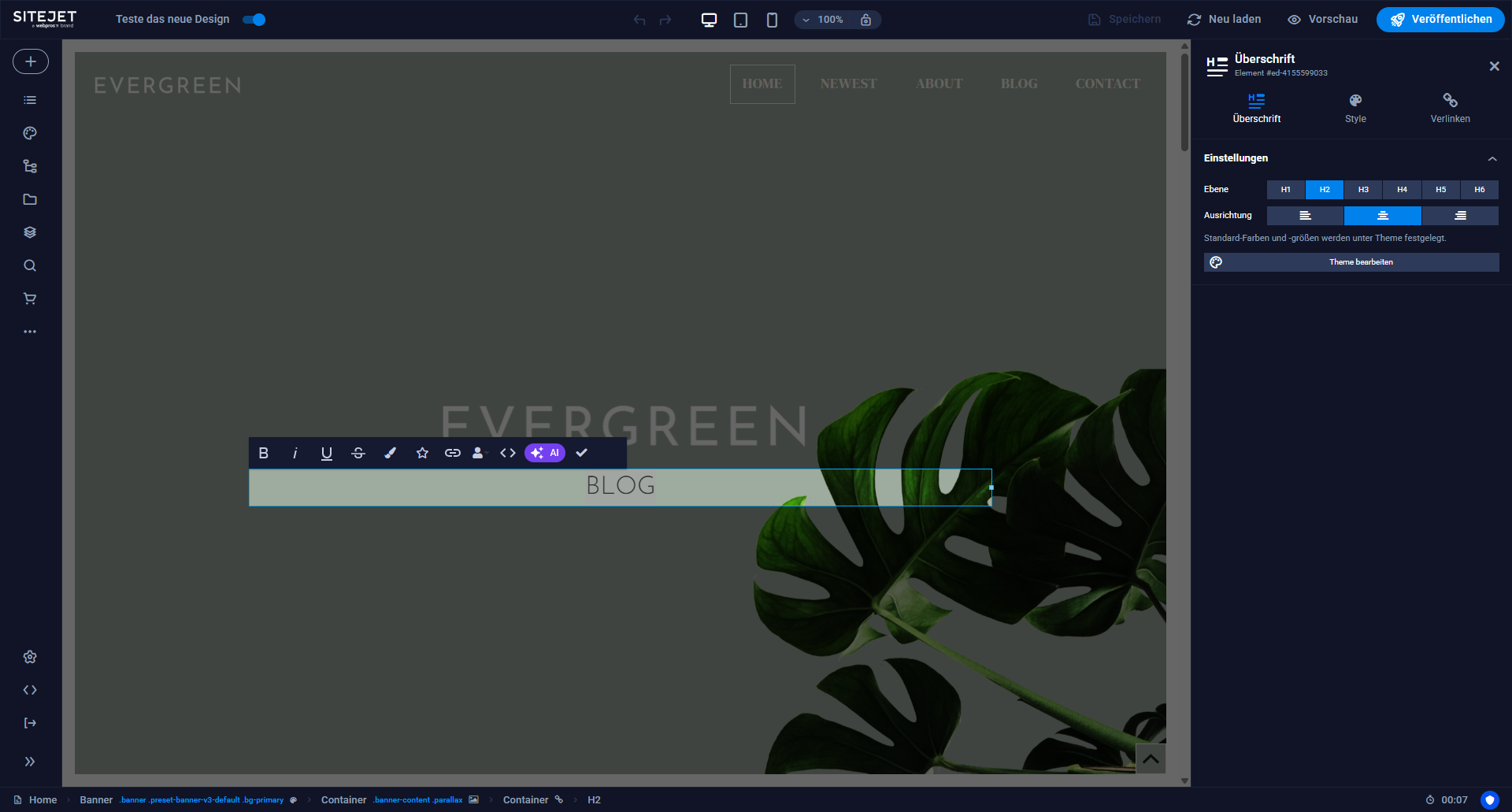Image resolution: width=1512 pixels, height=812 pixels.
Task: Click the add element plus button
Action: (31, 61)
